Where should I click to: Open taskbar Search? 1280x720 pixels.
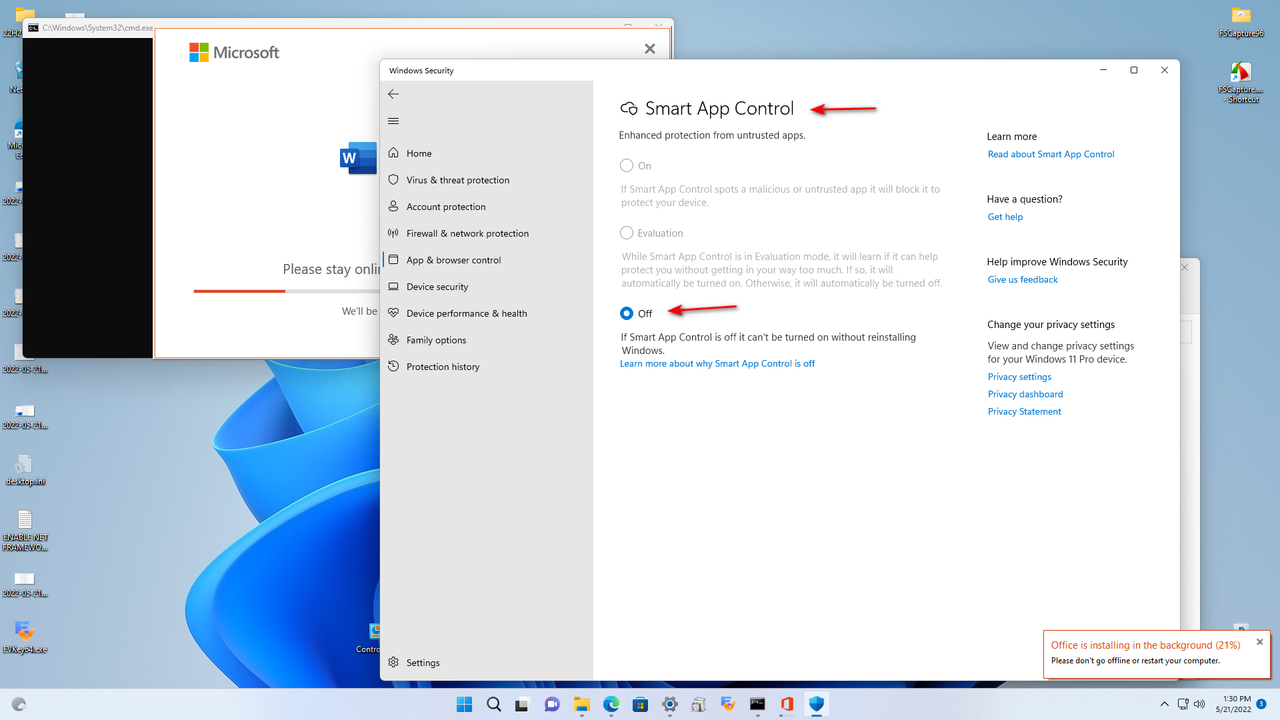494,704
